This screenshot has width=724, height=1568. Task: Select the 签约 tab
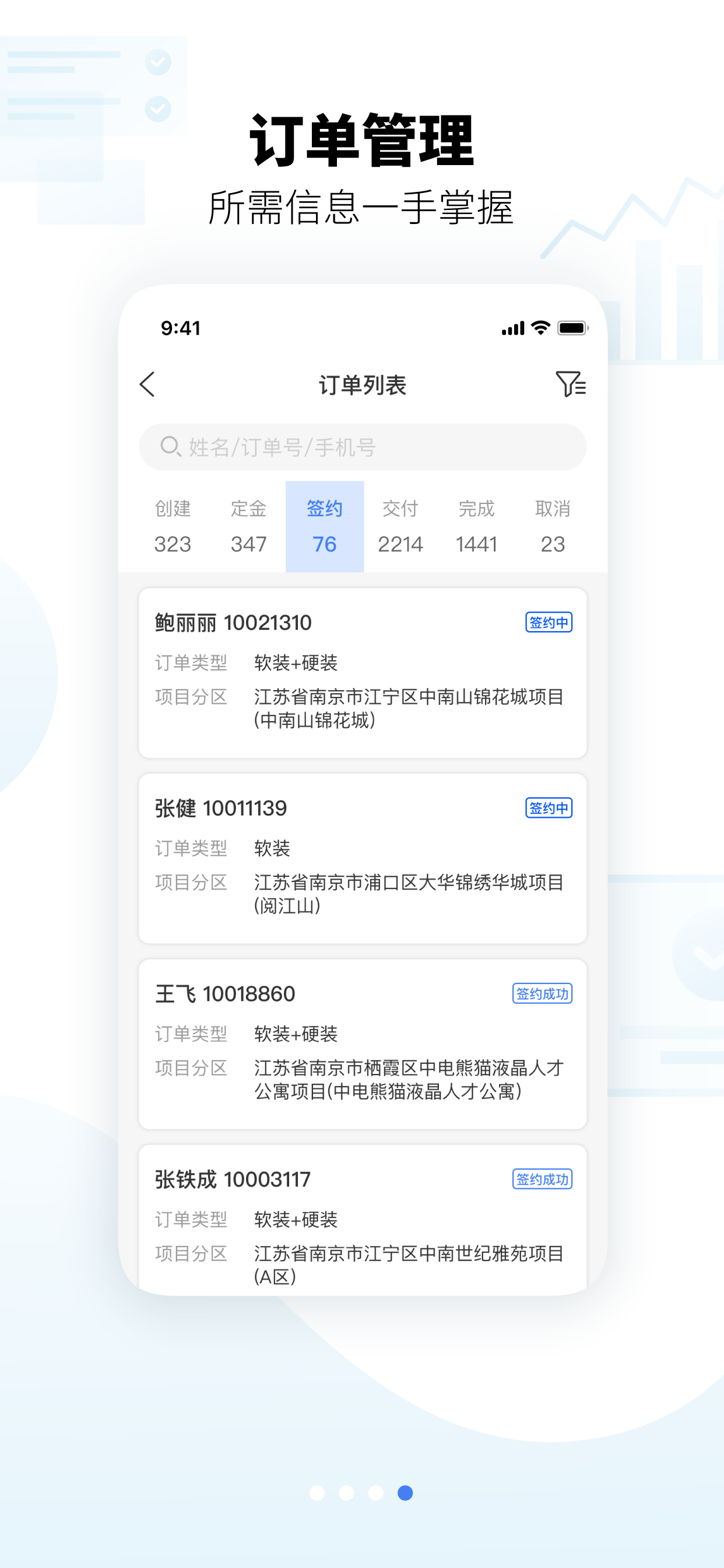pyautogui.click(x=324, y=527)
